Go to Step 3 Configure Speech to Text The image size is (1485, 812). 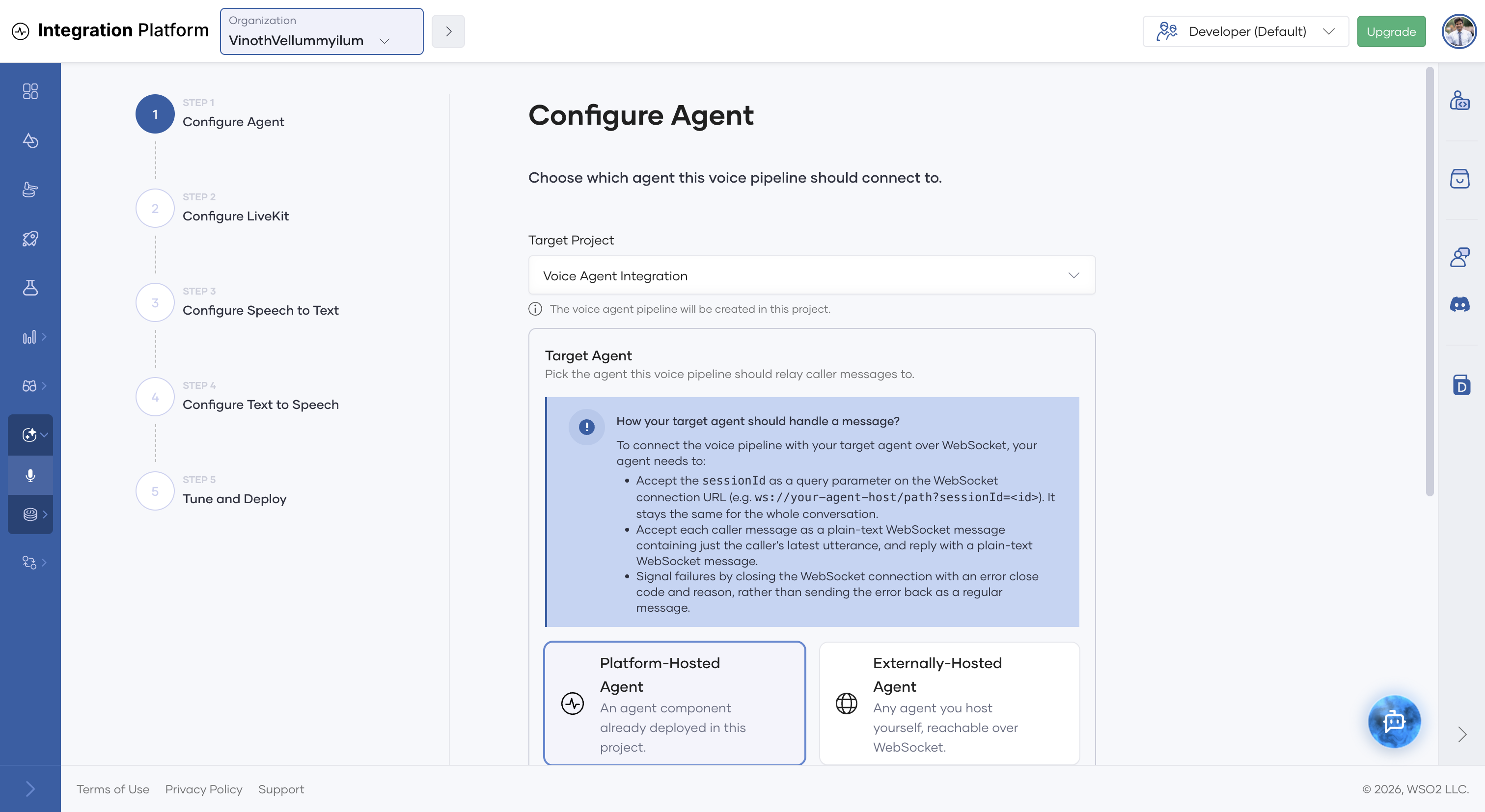(238, 302)
